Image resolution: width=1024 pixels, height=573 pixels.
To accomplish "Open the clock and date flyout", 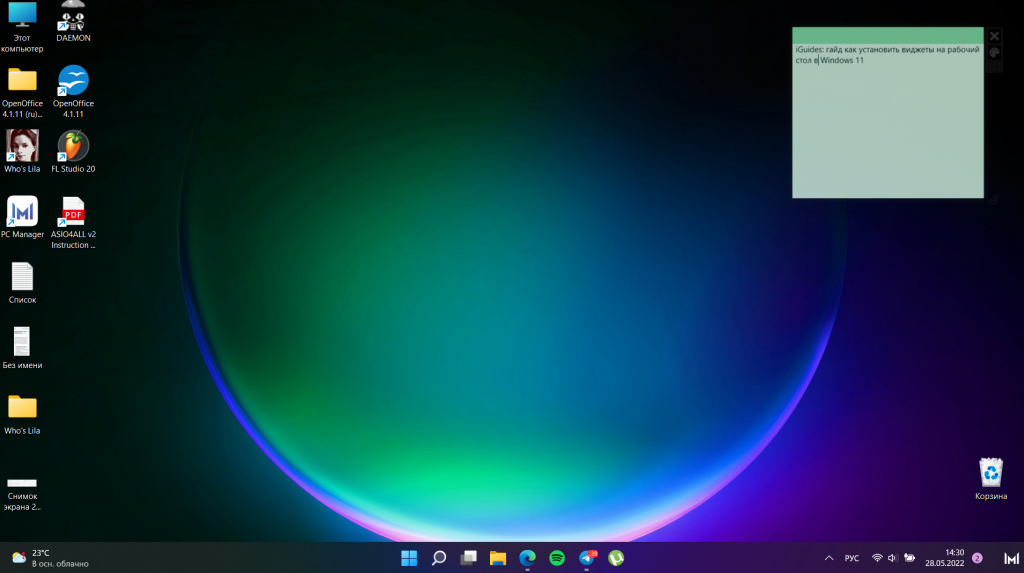I will [x=954, y=557].
